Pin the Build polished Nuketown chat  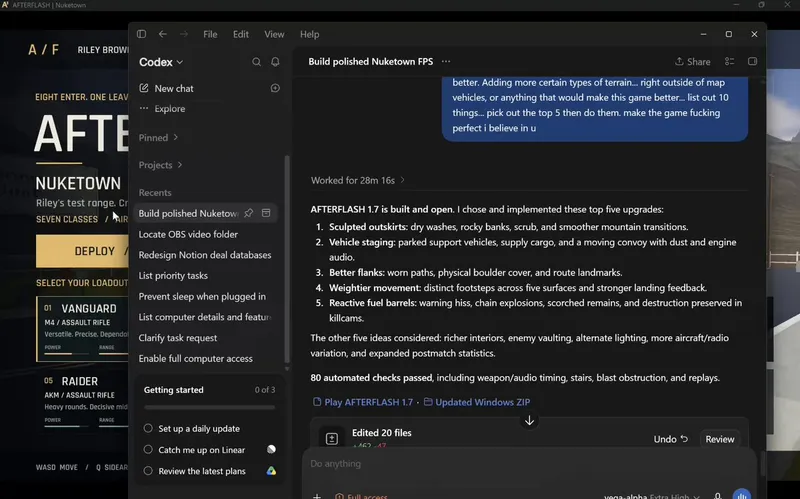pyautogui.click(x=248, y=213)
